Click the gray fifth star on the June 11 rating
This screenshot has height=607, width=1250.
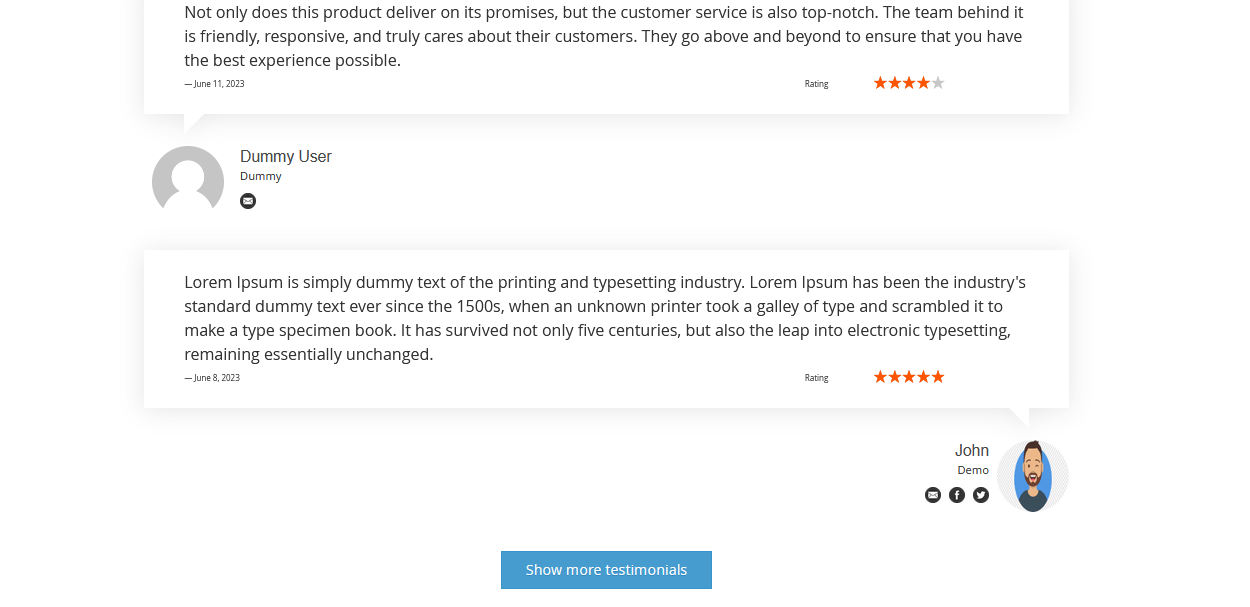(x=938, y=83)
